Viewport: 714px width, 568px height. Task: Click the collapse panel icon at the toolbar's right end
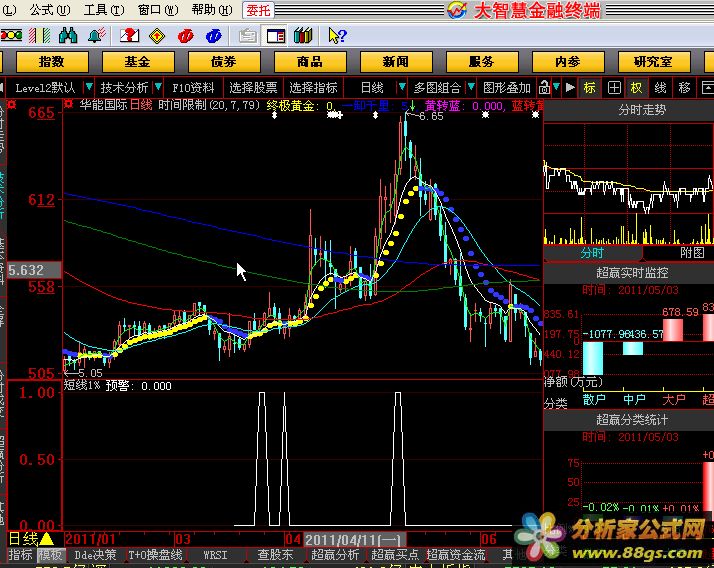coord(707,87)
